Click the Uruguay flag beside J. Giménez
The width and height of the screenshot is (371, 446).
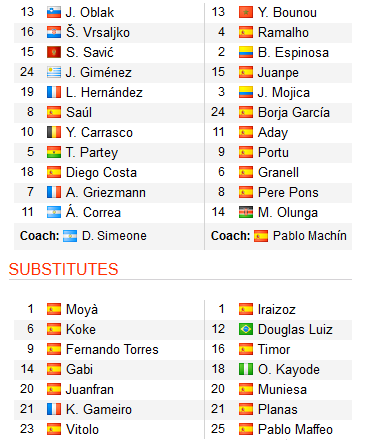point(54,73)
